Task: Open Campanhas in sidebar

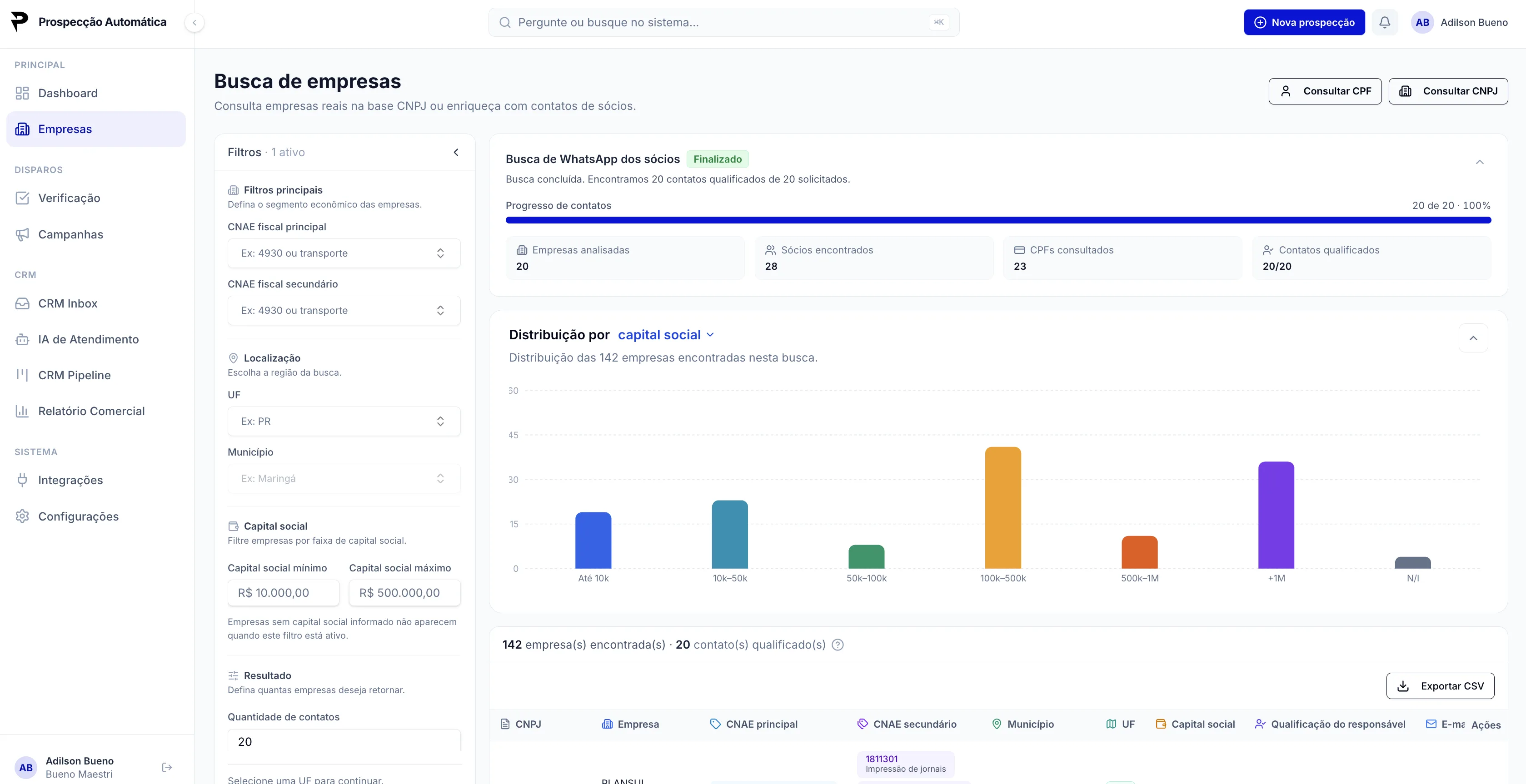Action: (x=96, y=234)
